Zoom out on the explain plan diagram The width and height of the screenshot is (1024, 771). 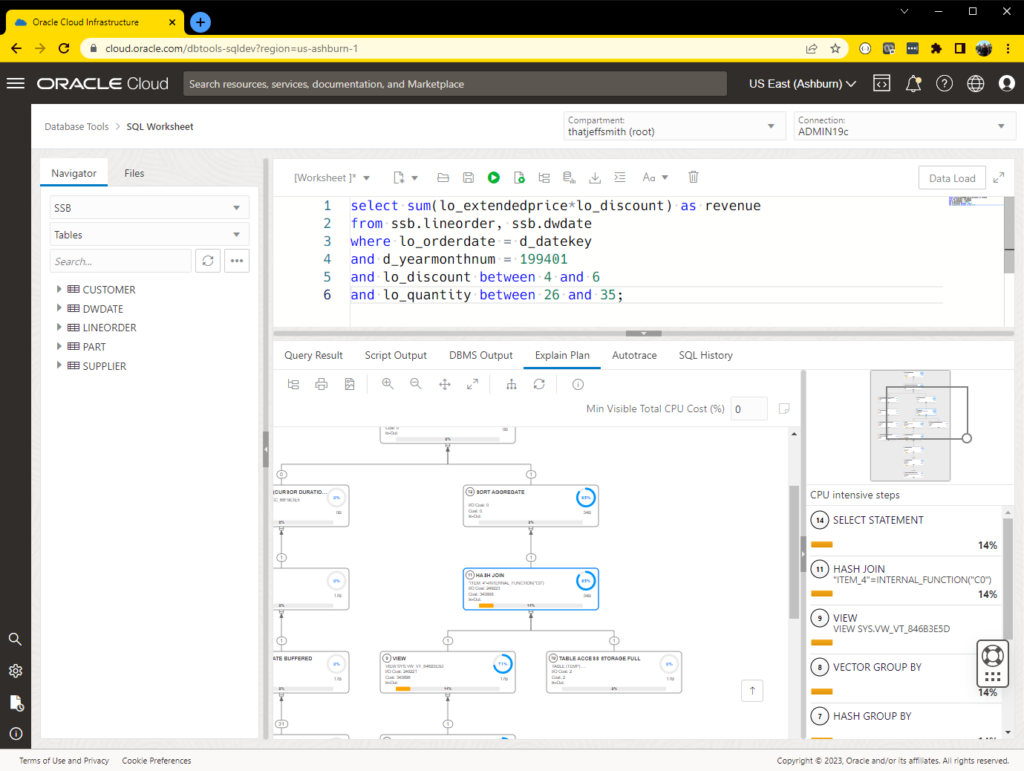point(415,384)
